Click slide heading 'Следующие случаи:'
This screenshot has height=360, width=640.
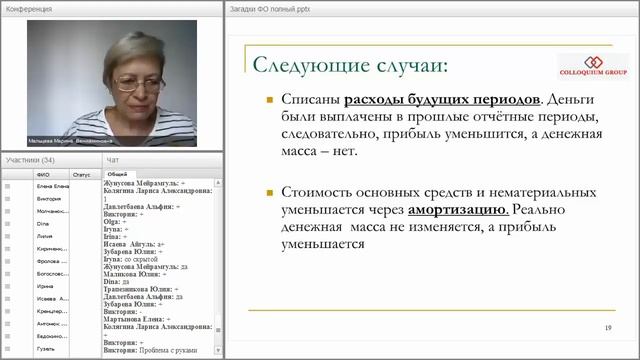[x=350, y=64]
